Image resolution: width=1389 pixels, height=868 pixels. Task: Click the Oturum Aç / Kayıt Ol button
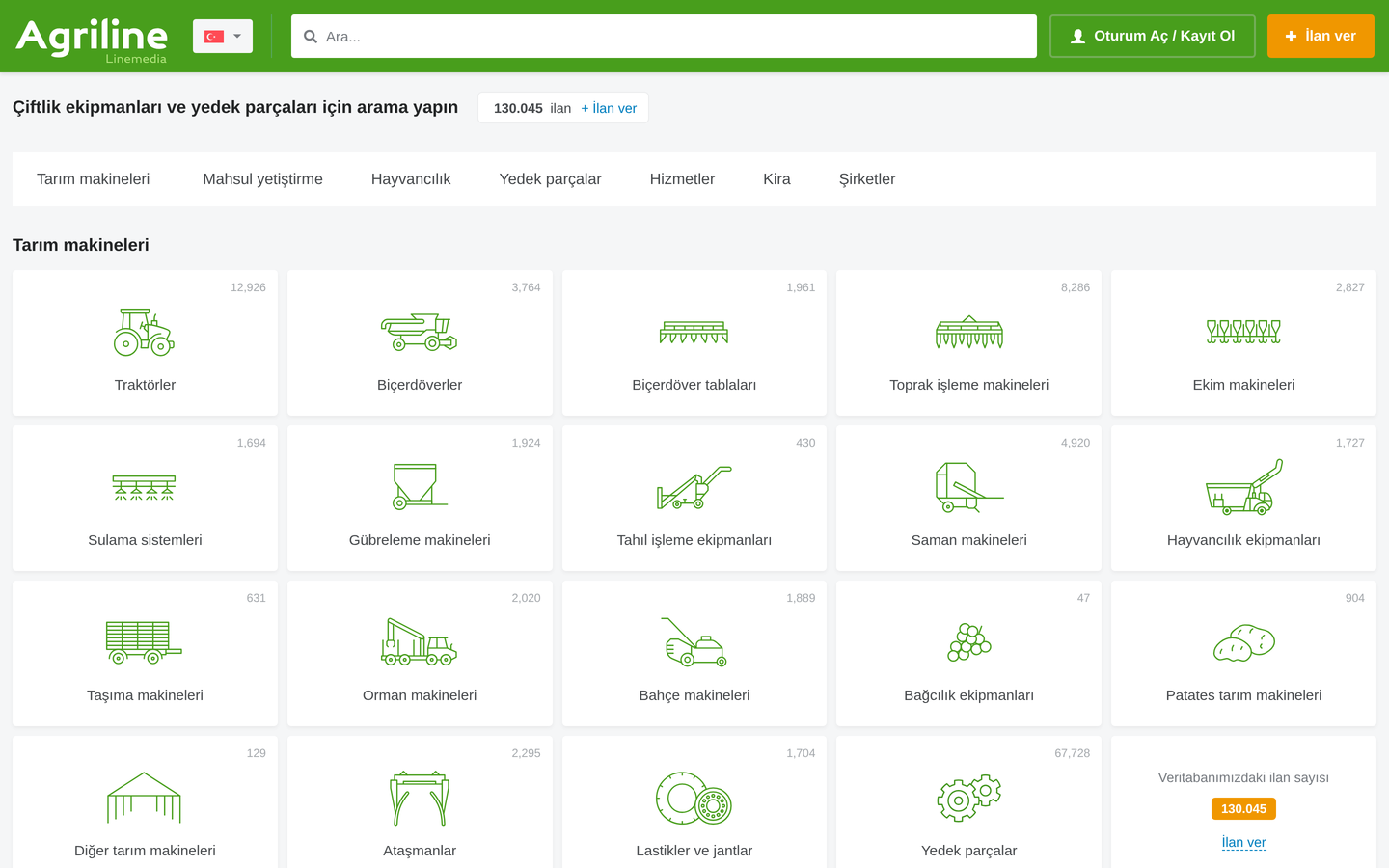[1153, 36]
